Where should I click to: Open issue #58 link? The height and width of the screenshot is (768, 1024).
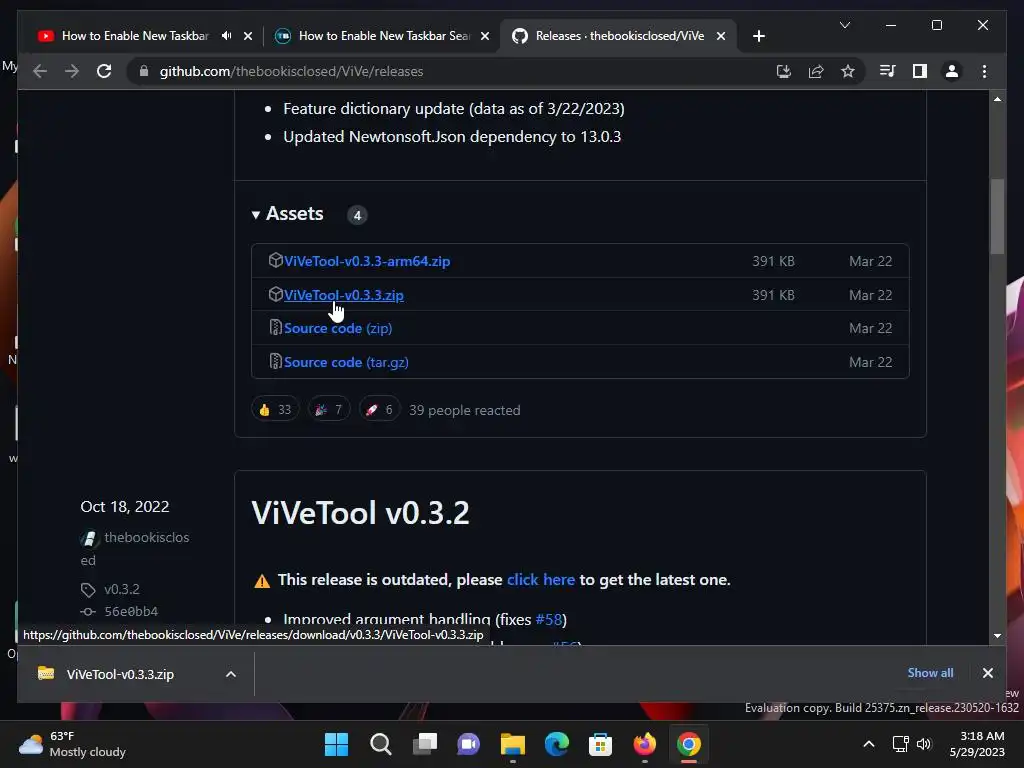[x=548, y=619]
